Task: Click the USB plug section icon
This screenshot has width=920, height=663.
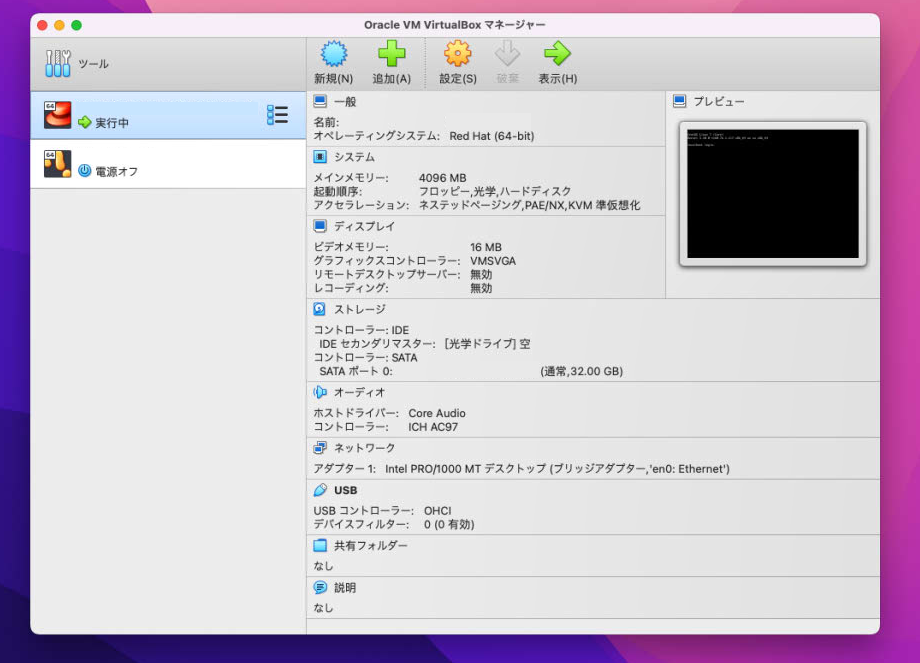Action: pyautogui.click(x=320, y=490)
